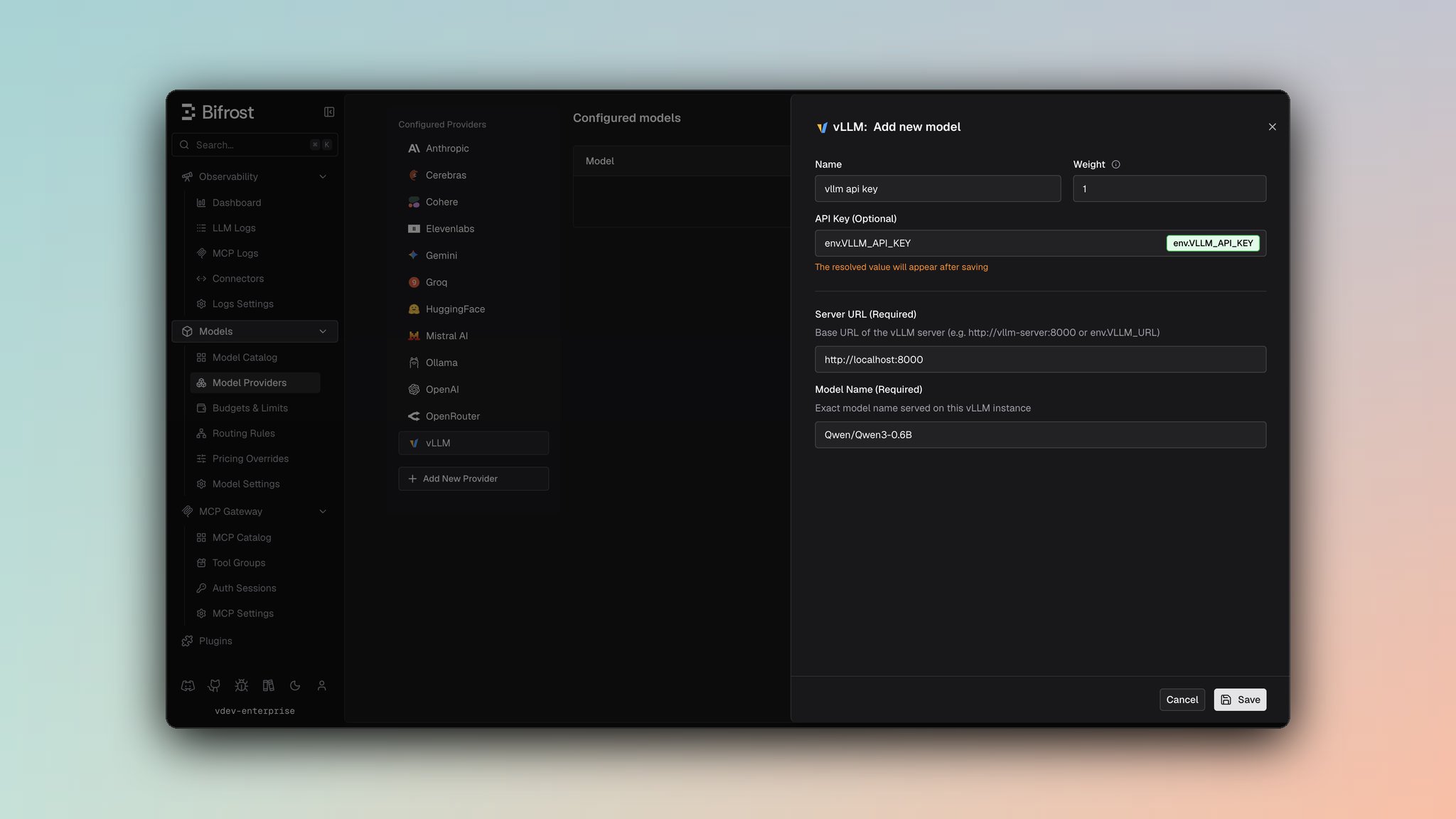Viewport: 1456px width, 819px height.
Task: Click the MCP Logs icon
Action: (201, 253)
